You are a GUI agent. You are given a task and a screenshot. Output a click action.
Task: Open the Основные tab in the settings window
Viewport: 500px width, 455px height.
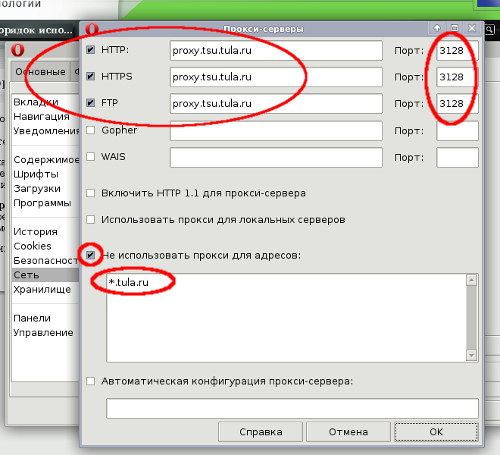click(40, 72)
